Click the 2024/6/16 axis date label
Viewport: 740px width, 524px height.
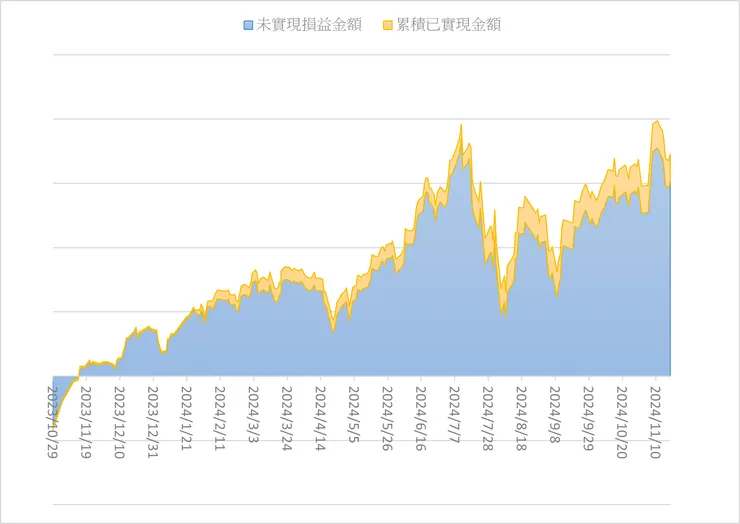(421, 419)
